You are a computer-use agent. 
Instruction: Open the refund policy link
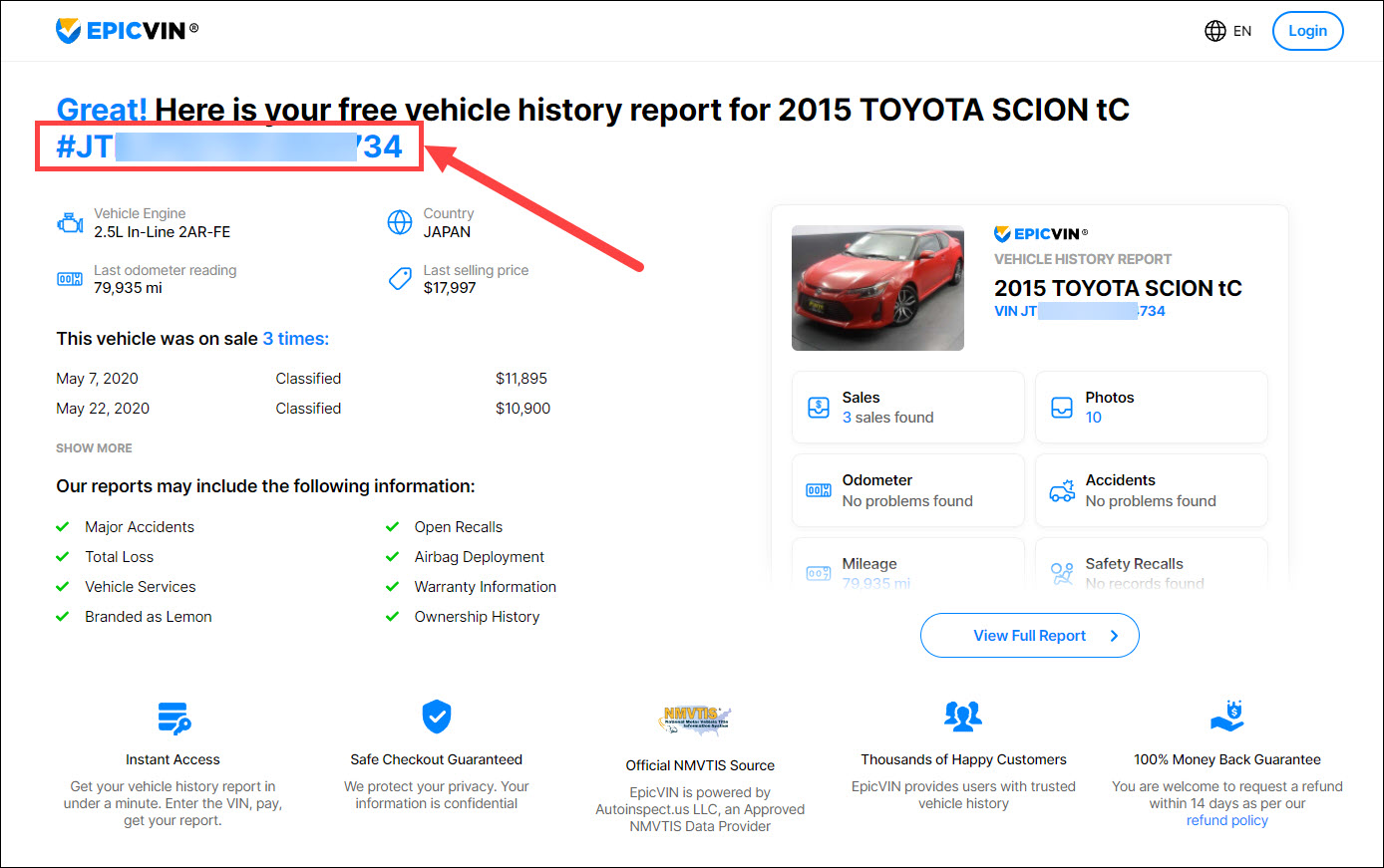(x=1227, y=821)
